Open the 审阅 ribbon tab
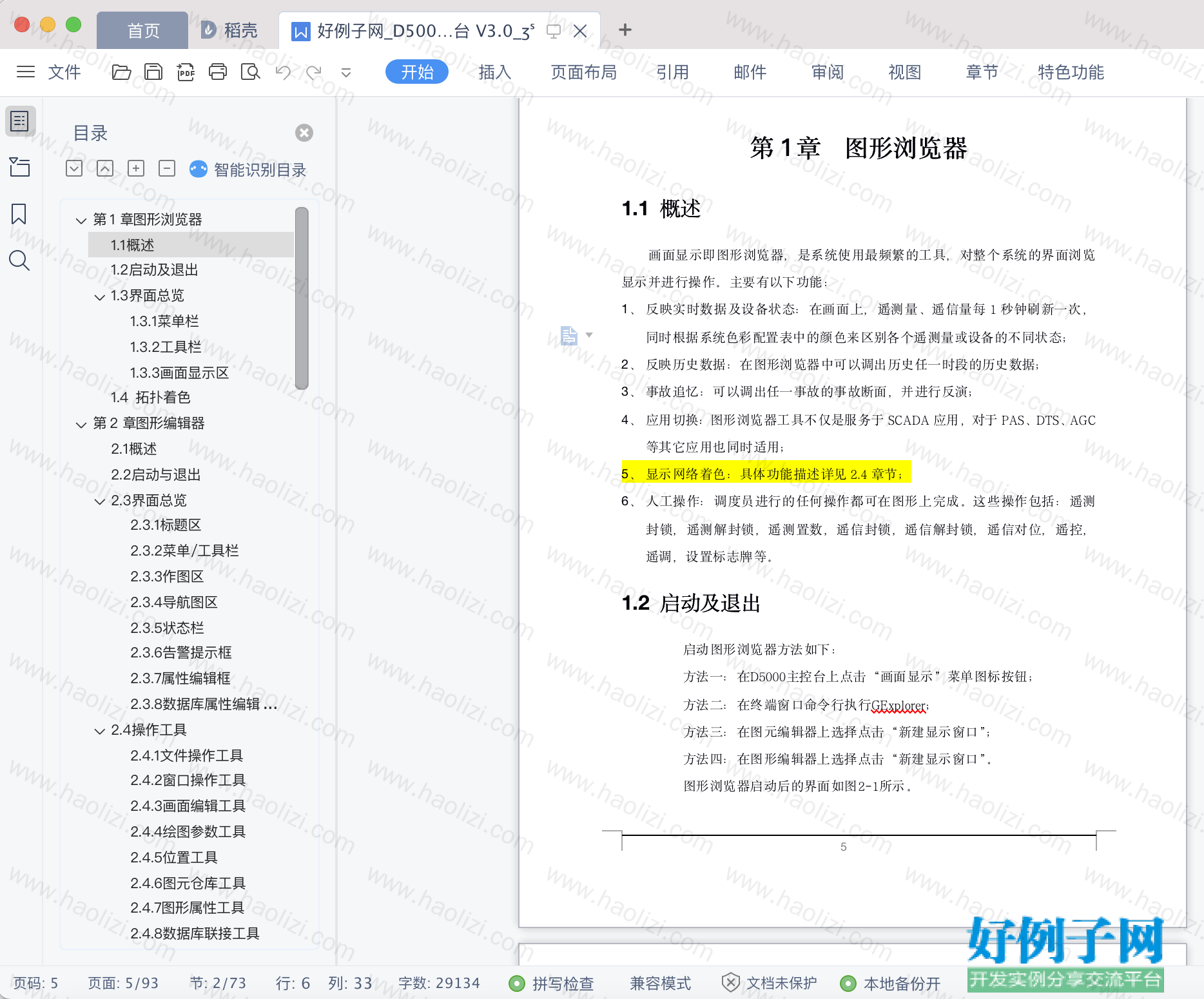 coord(828,72)
